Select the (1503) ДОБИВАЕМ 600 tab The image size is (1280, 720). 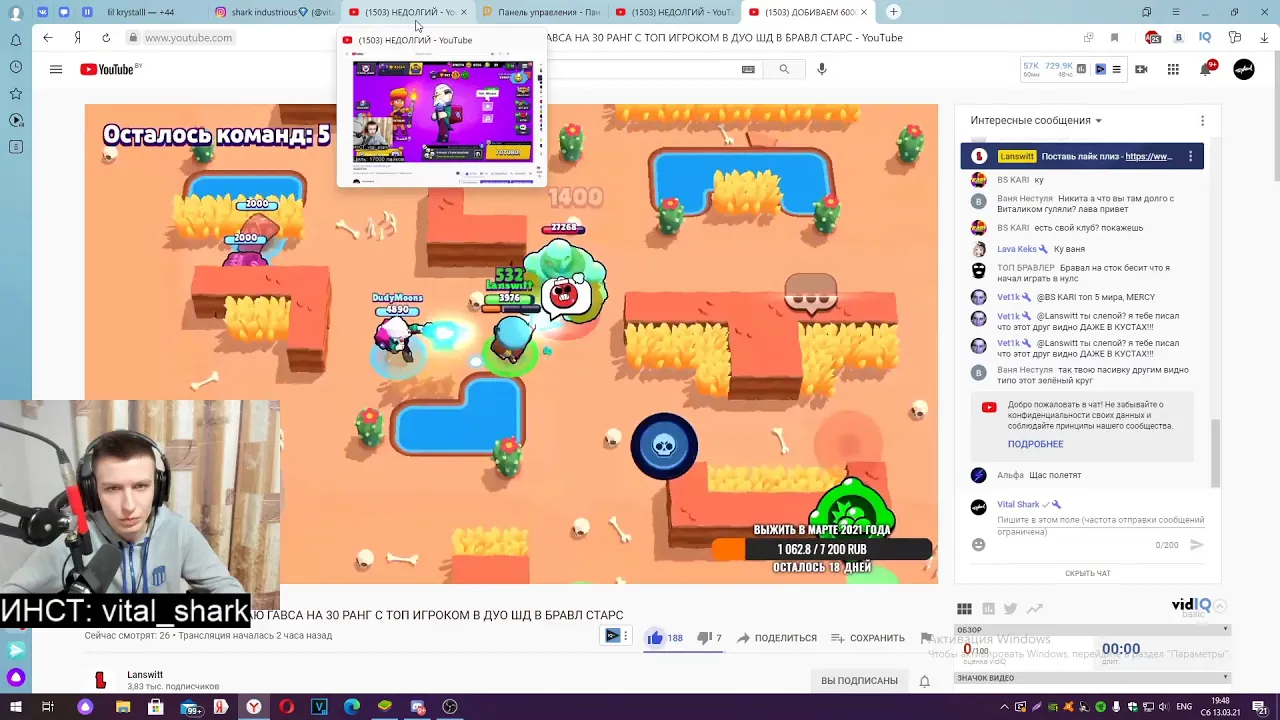808,12
